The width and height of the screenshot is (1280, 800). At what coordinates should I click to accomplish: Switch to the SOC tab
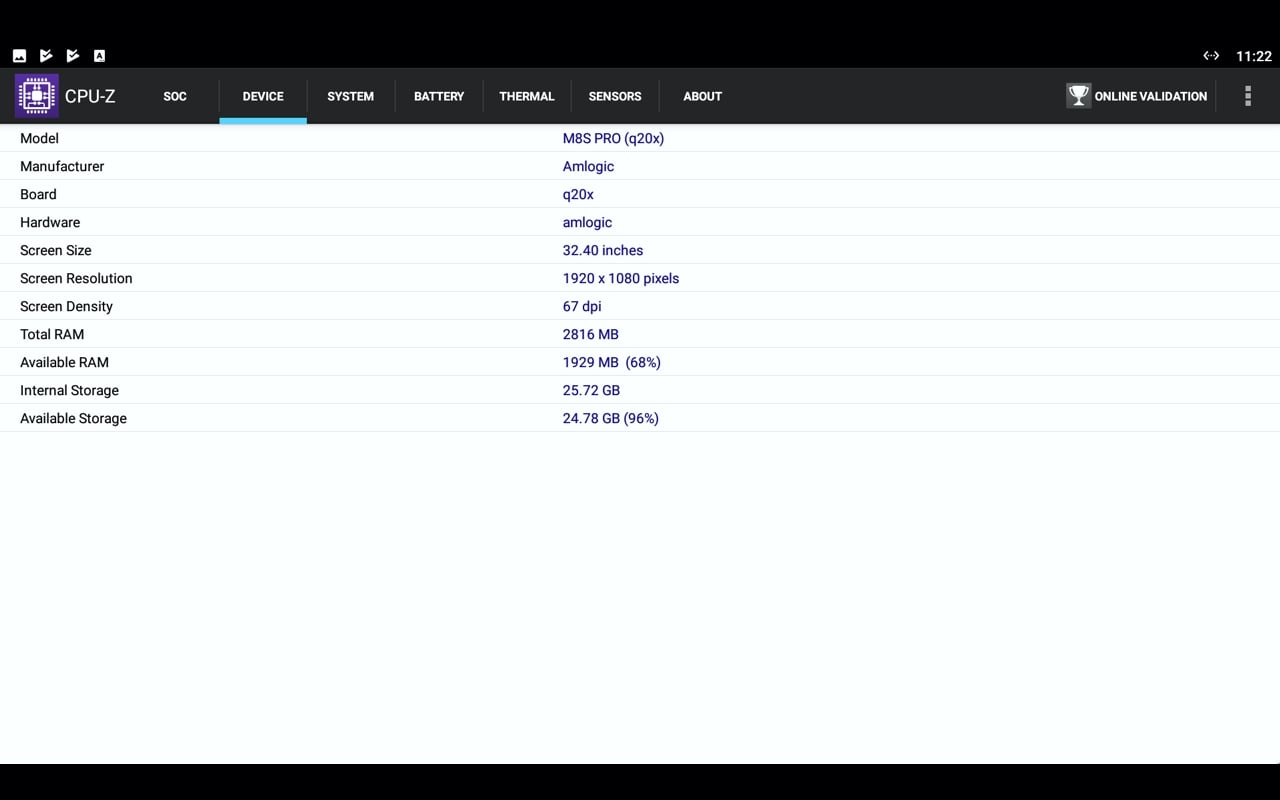pos(175,96)
